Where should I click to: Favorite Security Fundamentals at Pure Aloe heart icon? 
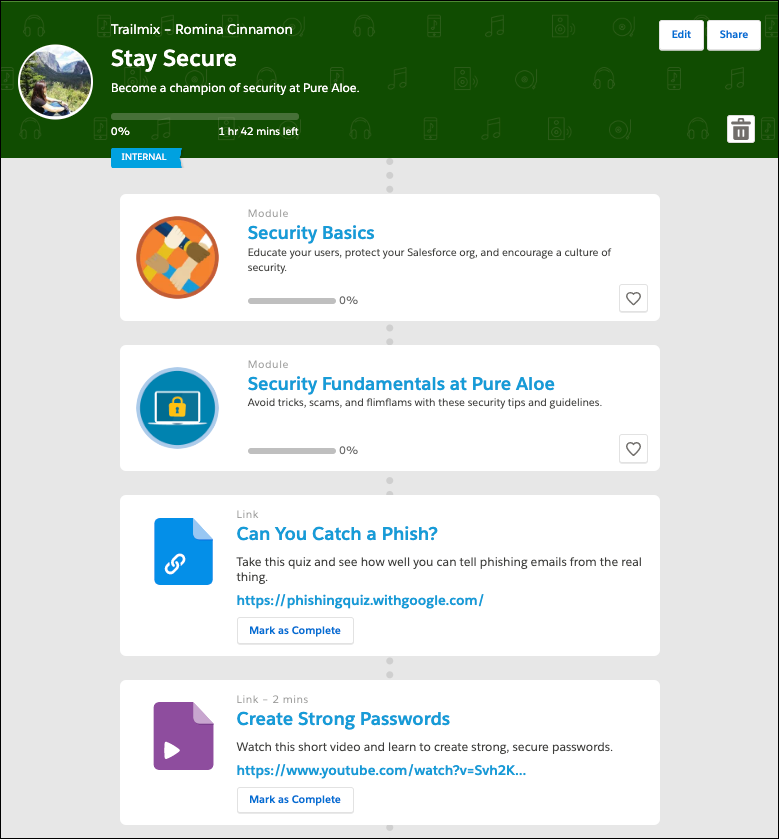tap(633, 449)
